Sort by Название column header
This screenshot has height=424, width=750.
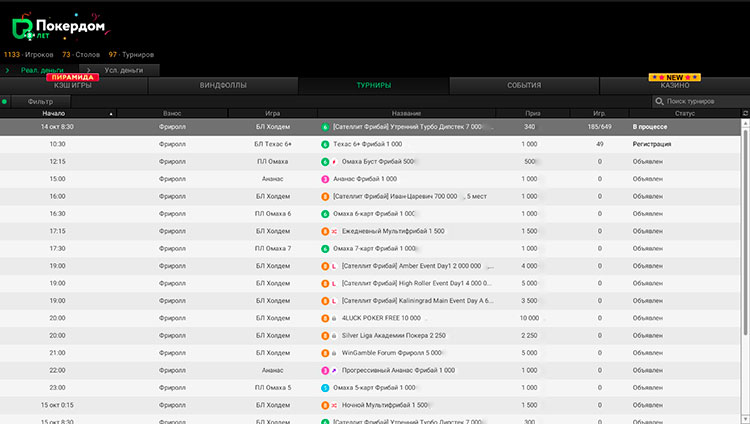click(406, 113)
